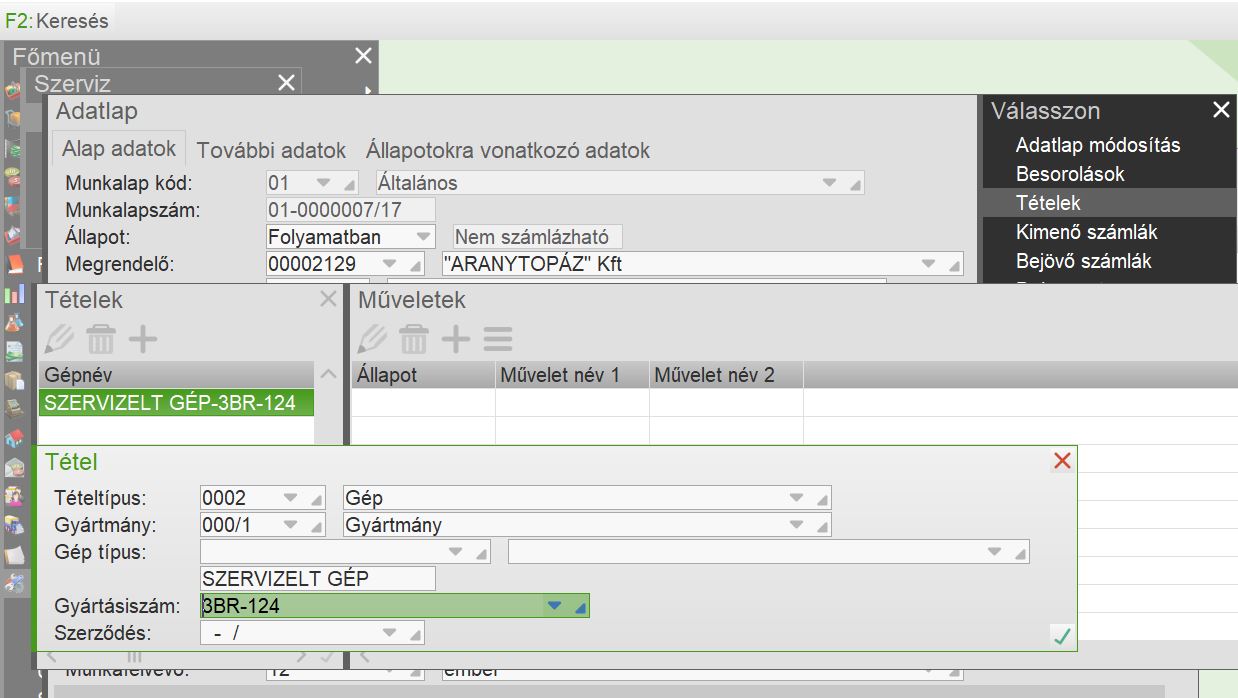Open the house icon in sidebar
This screenshot has width=1238, height=698.
point(14,438)
